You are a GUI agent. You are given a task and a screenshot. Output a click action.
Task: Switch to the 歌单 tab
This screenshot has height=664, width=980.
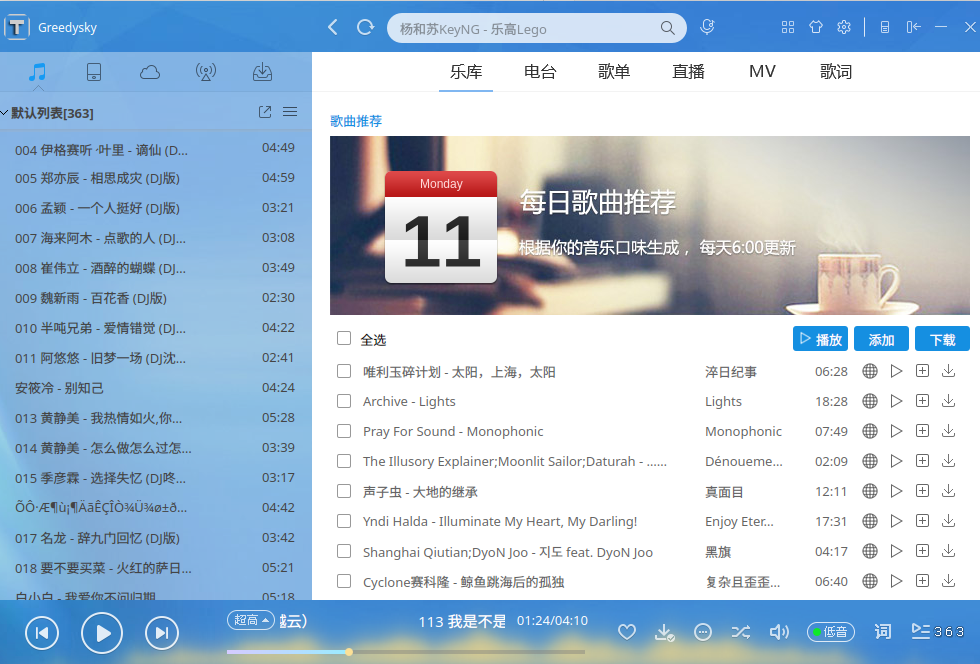click(614, 72)
